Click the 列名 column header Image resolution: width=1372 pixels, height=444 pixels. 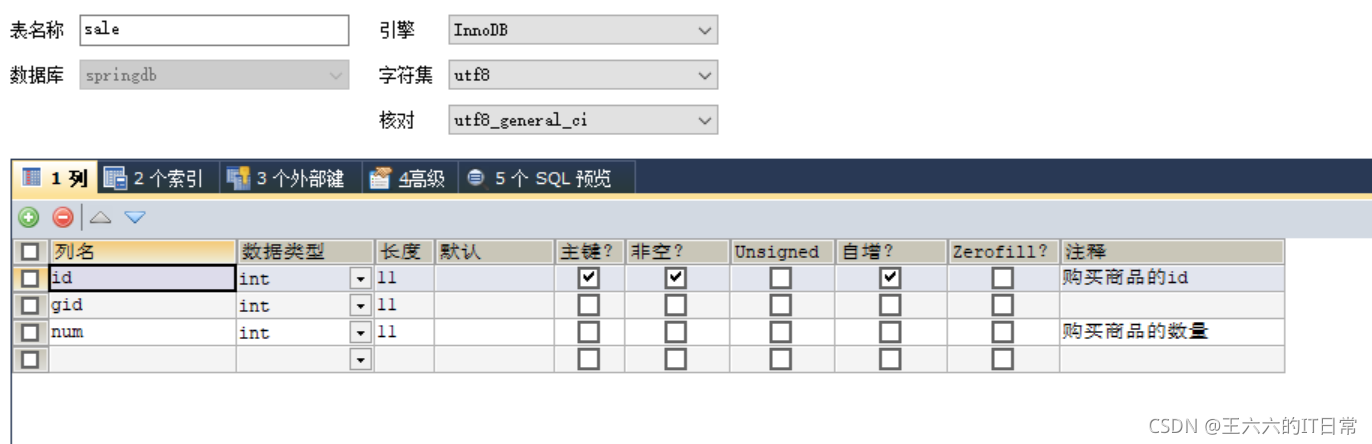142,251
